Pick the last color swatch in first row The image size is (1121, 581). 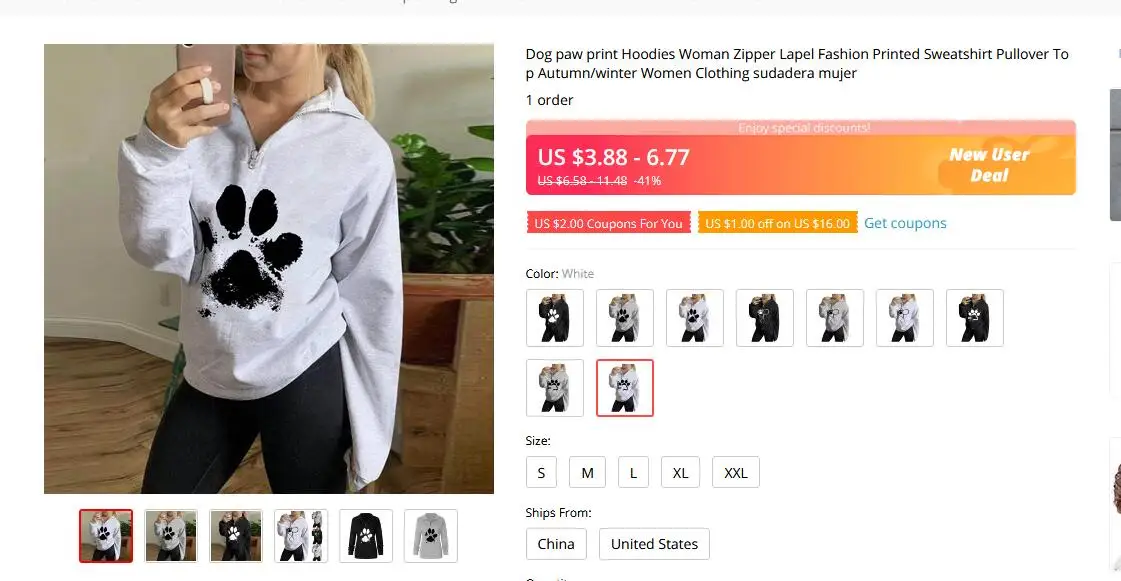[975, 318]
